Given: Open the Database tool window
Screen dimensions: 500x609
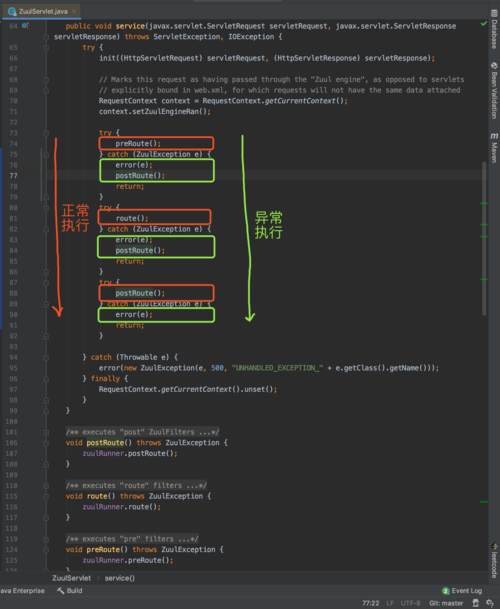Looking at the screenshot, I should click(x=494, y=30).
